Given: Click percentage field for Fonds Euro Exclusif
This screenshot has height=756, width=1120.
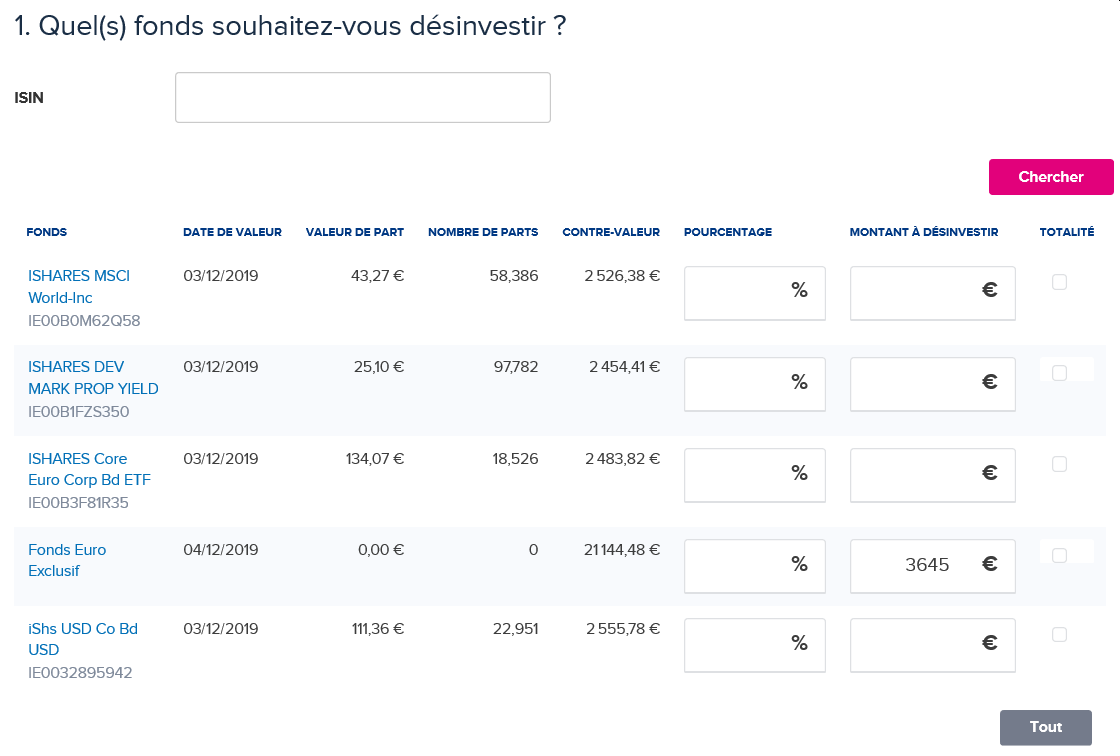Looking at the screenshot, I should 738,565.
